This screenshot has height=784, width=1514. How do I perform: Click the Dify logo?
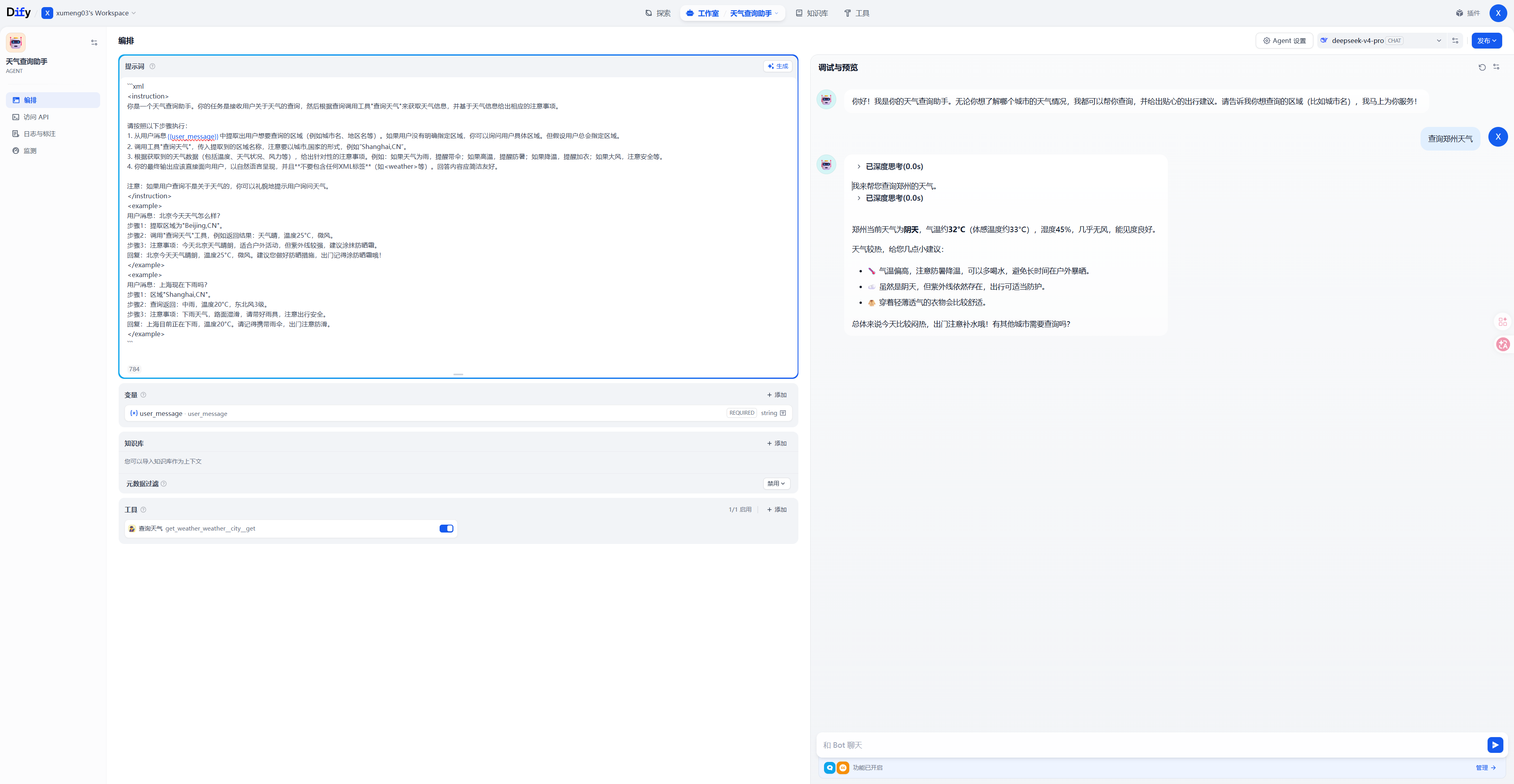tap(18, 12)
